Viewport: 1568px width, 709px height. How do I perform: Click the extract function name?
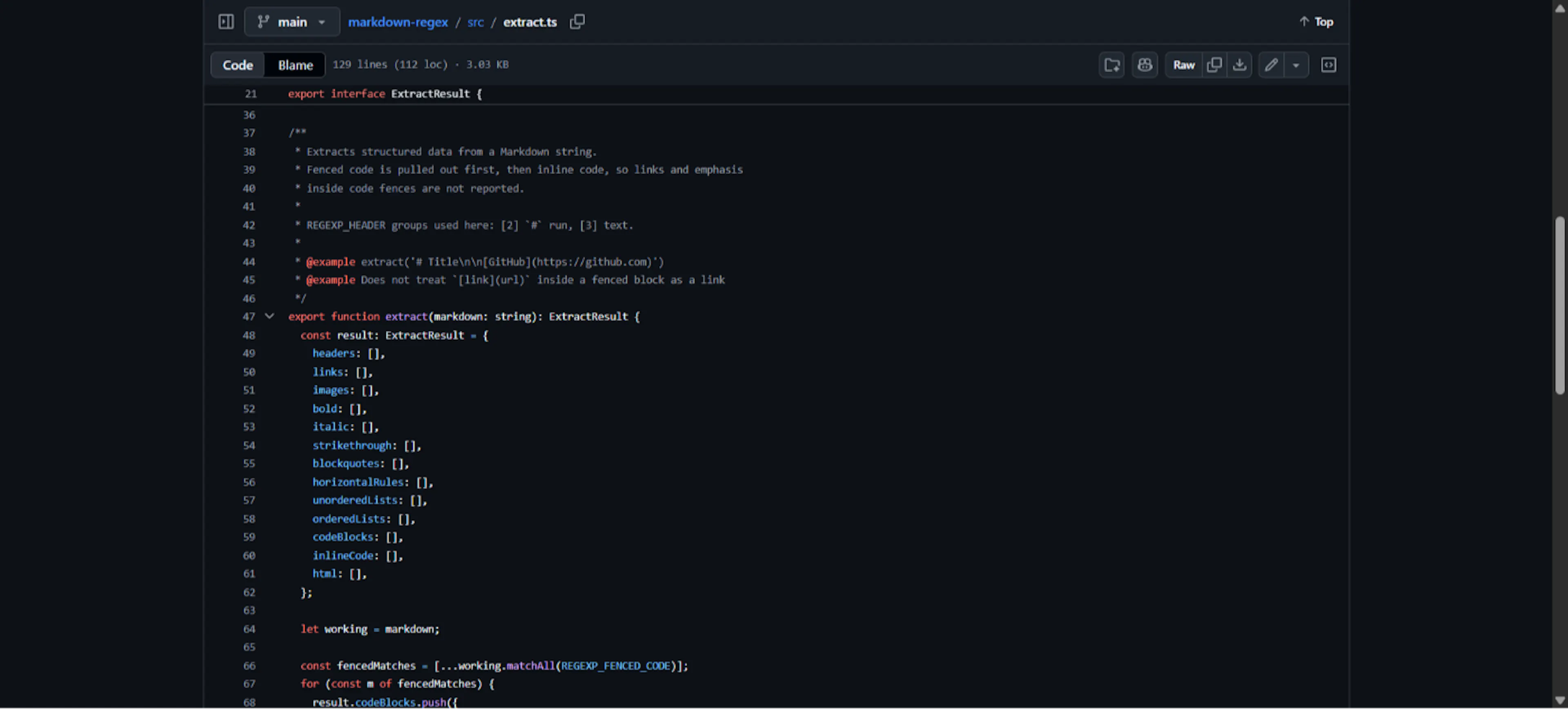406,317
